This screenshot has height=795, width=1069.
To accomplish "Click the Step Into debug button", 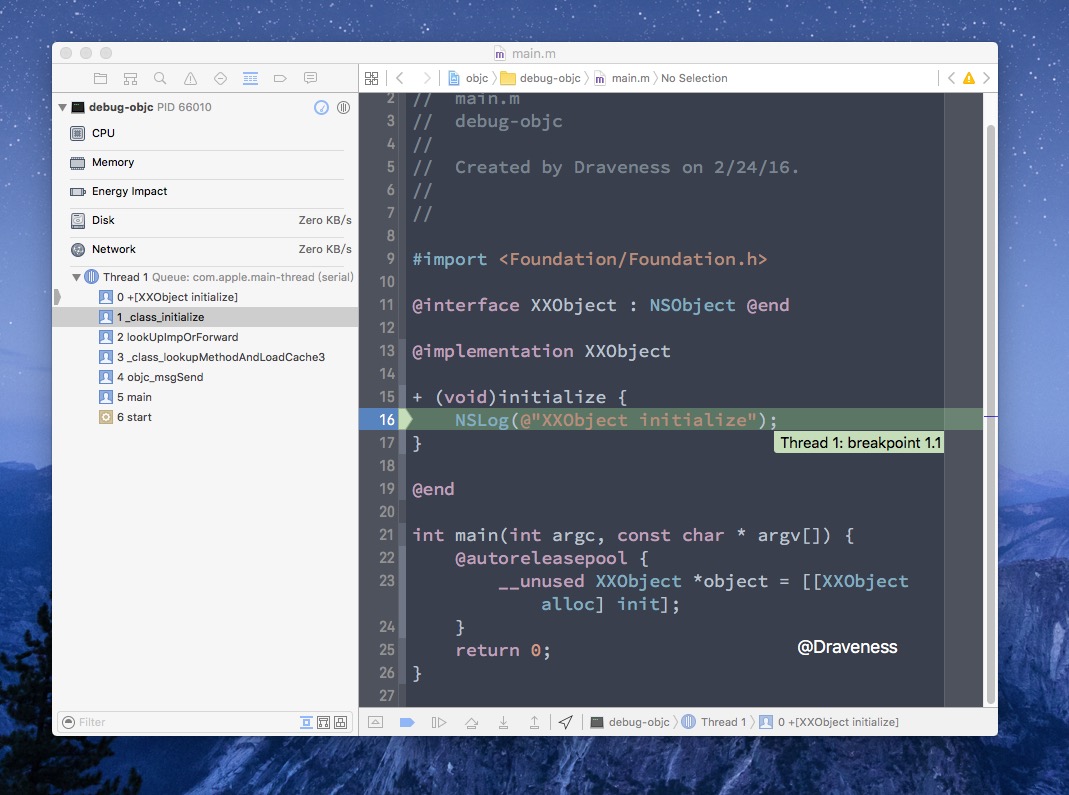I will point(503,722).
